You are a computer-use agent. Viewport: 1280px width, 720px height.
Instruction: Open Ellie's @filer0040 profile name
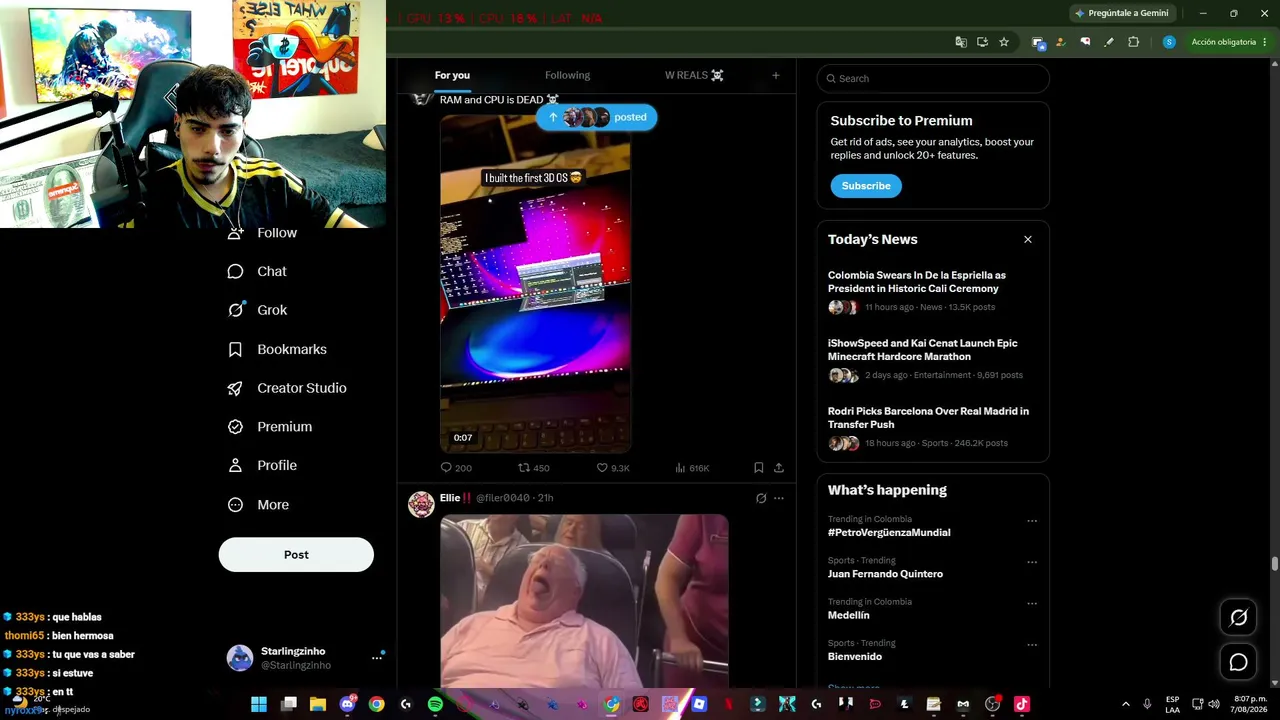coord(502,498)
